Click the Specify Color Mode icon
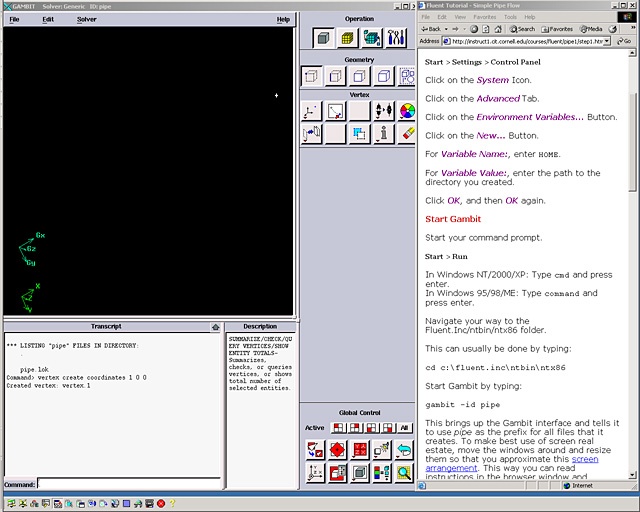Viewport: 640px width, 512px height. coord(382,472)
